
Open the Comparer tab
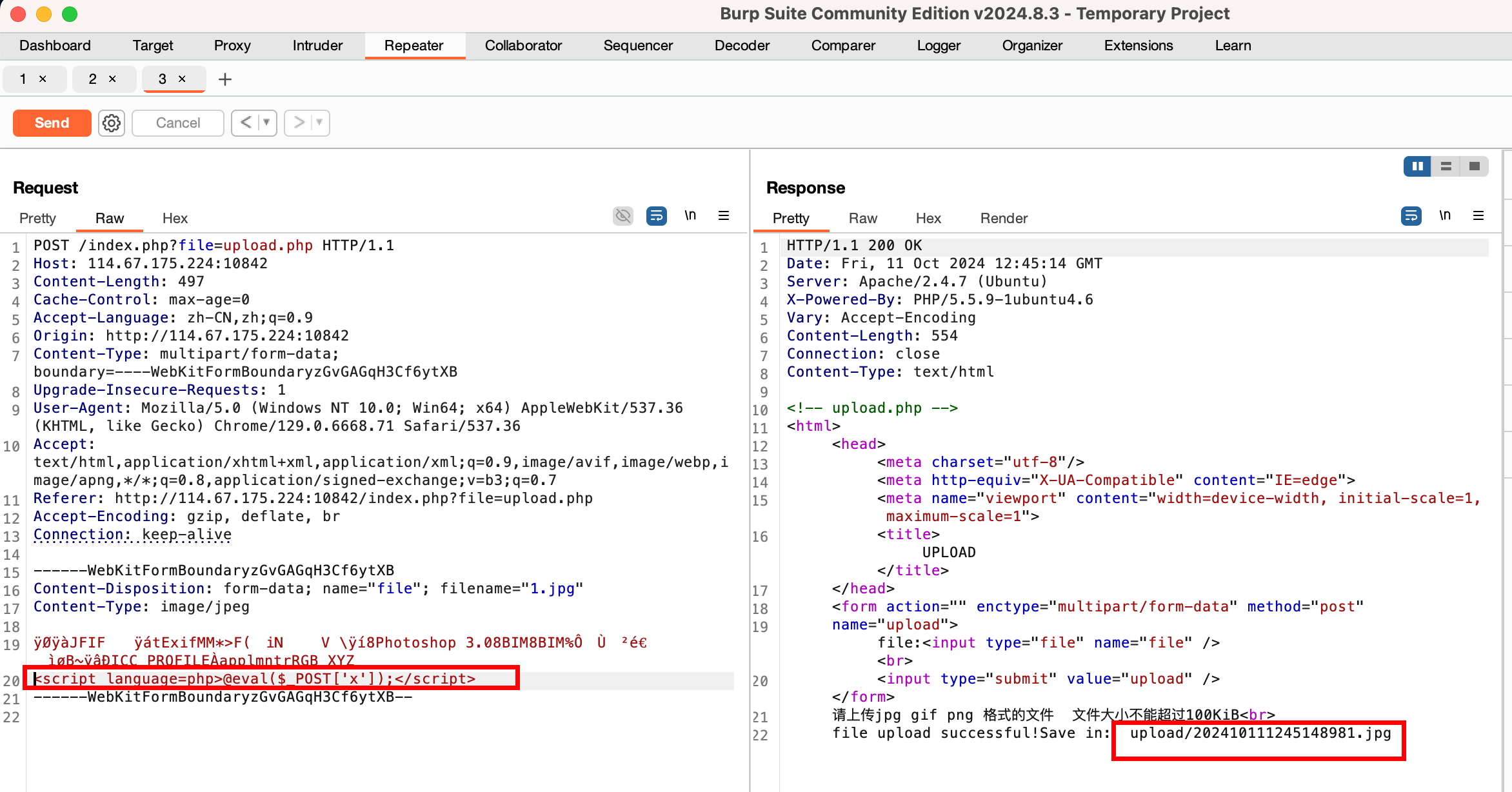pyautogui.click(x=843, y=45)
